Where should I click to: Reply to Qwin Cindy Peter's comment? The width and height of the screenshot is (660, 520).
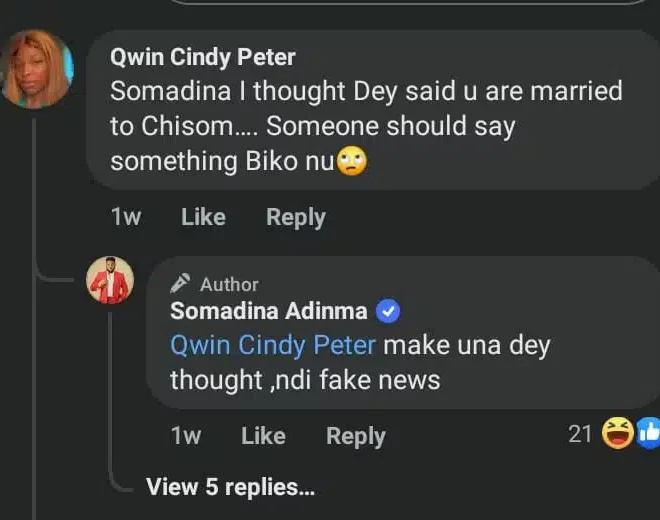pyautogui.click(x=295, y=217)
